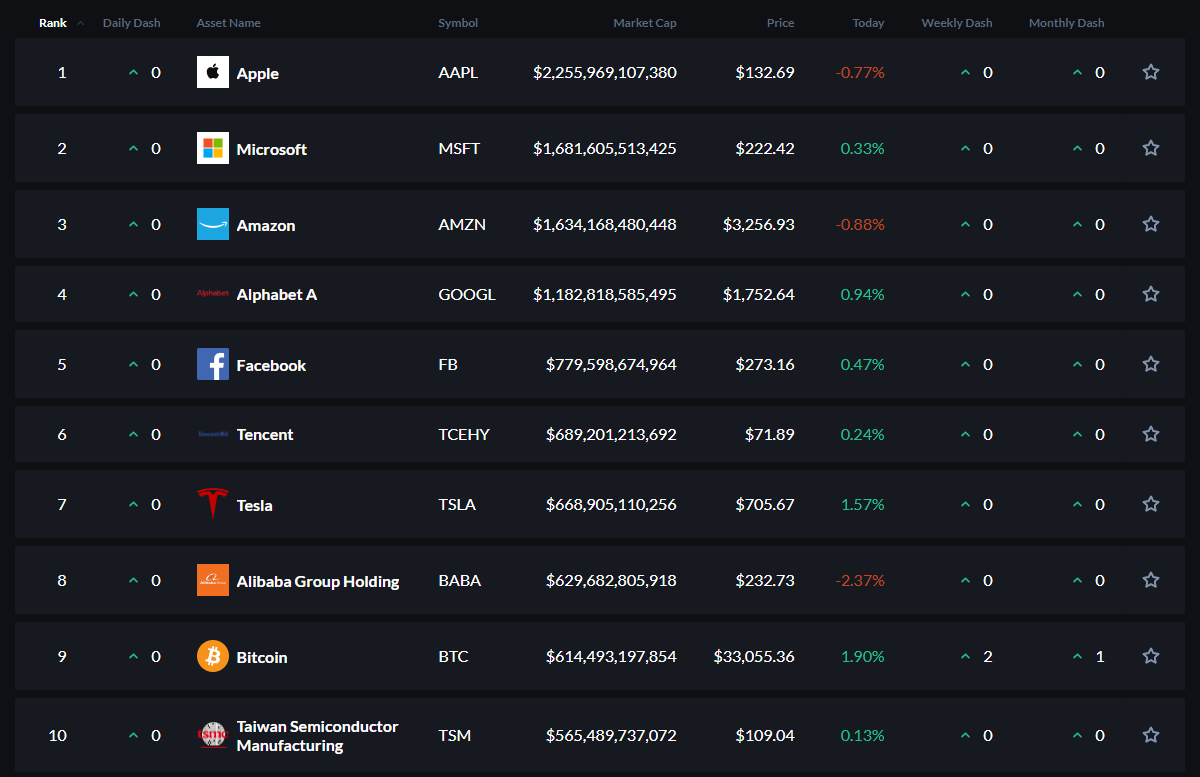The width and height of the screenshot is (1200, 777).
Task: Open the Tencent asset link
Action: 265,435
